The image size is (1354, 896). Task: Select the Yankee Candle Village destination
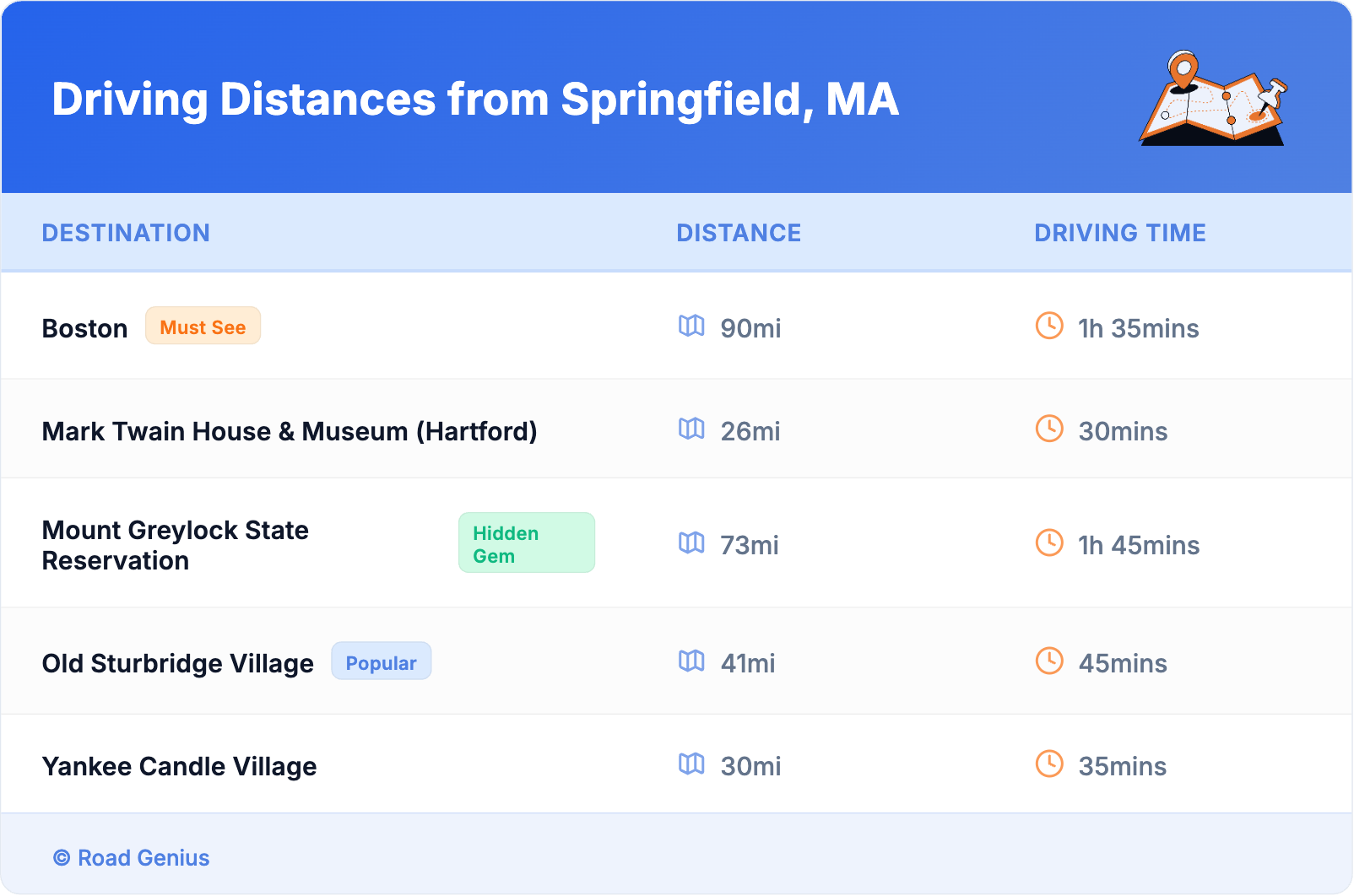180,766
